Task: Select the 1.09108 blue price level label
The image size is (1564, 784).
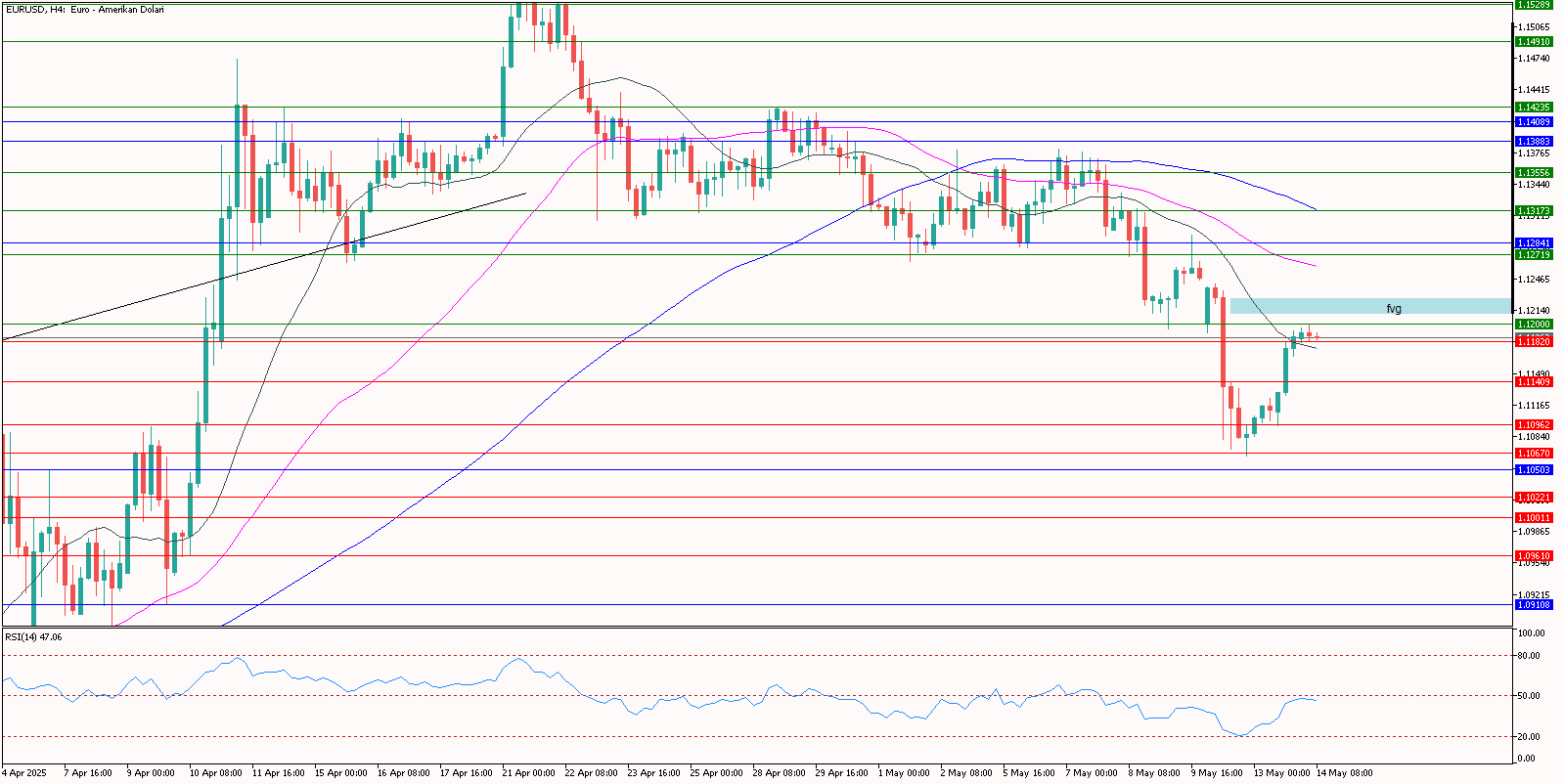Action: pyautogui.click(x=1534, y=605)
